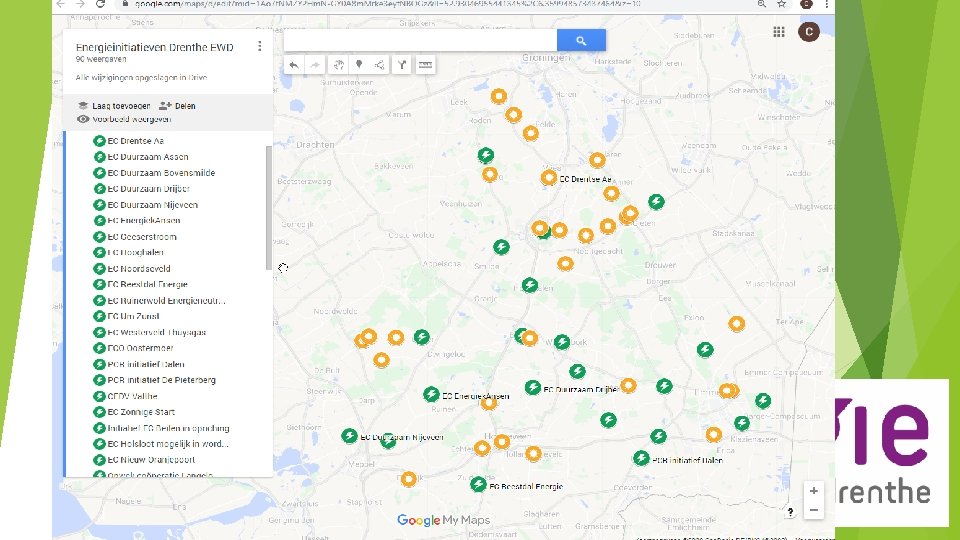Select the add marker tool
Screen dimensions: 960x540
point(359,65)
